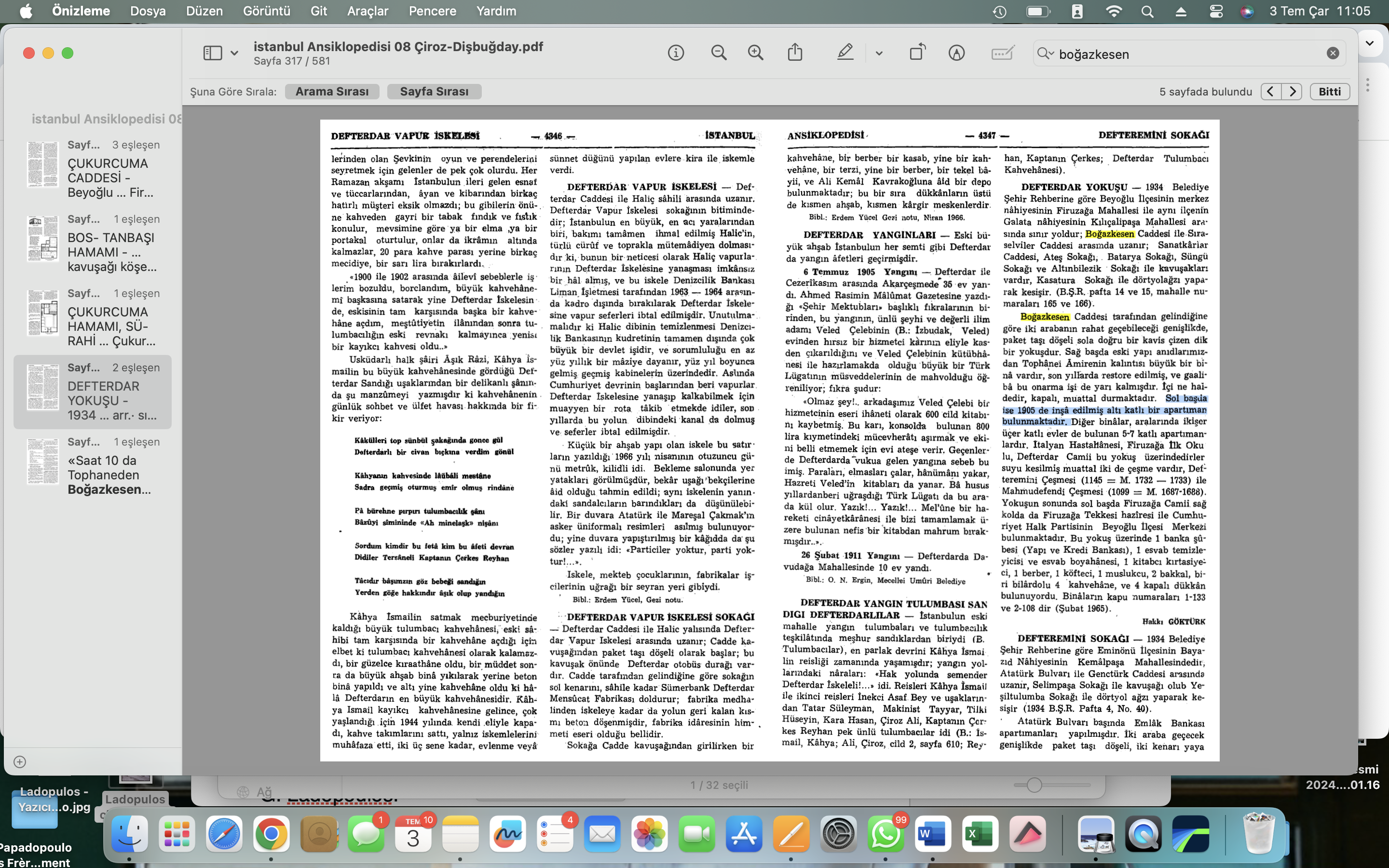
Task: Open Mail from the Dock
Action: tap(602, 834)
